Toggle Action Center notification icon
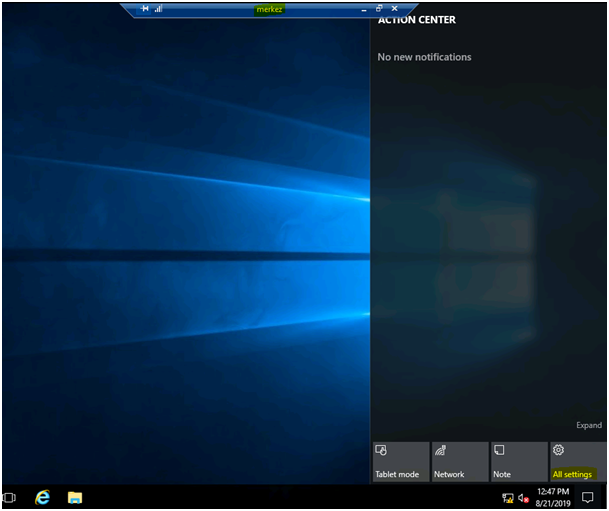The image size is (609, 511). pyautogui.click(x=588, y=497)
